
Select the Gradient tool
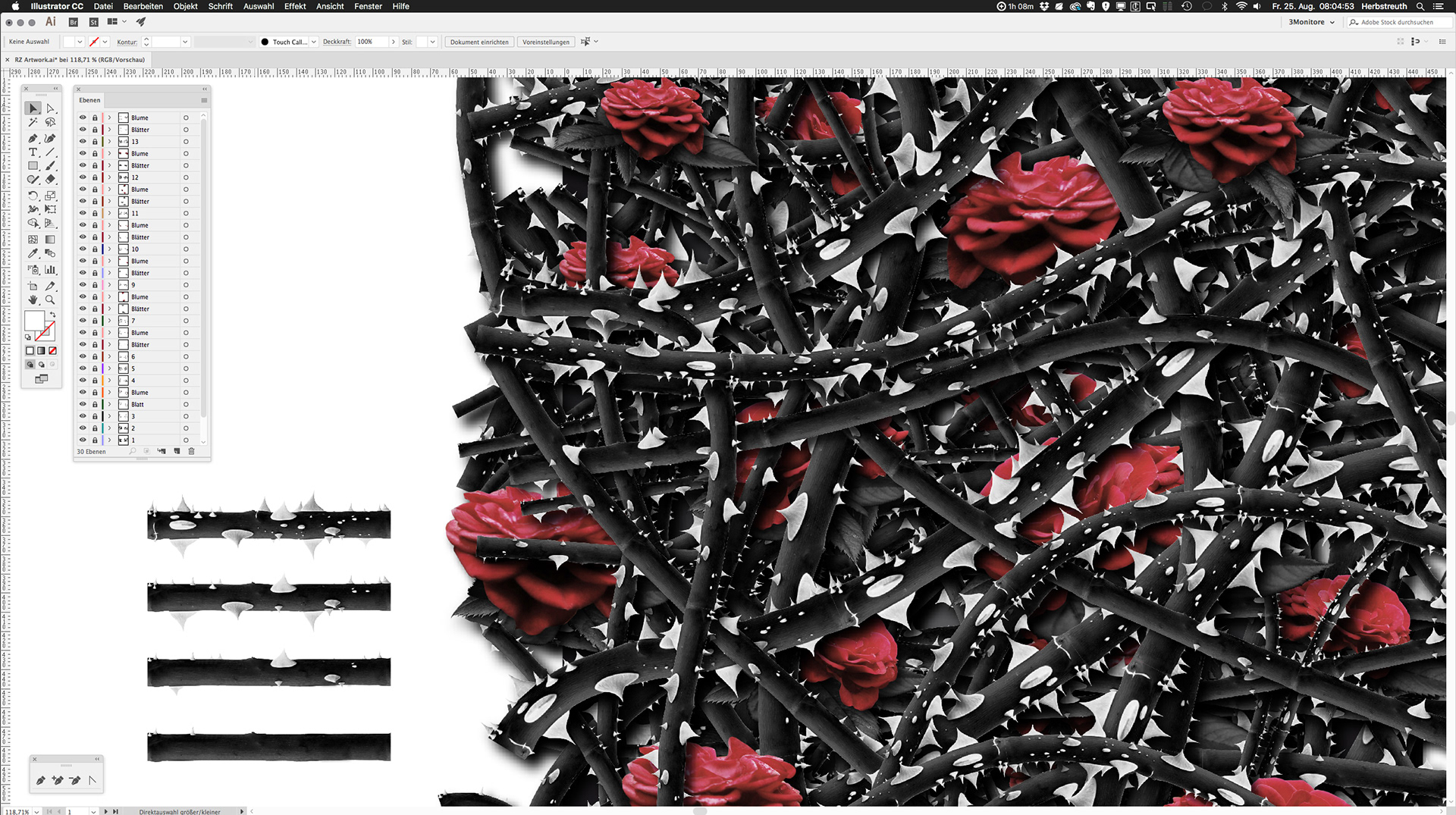coord(50,240)
